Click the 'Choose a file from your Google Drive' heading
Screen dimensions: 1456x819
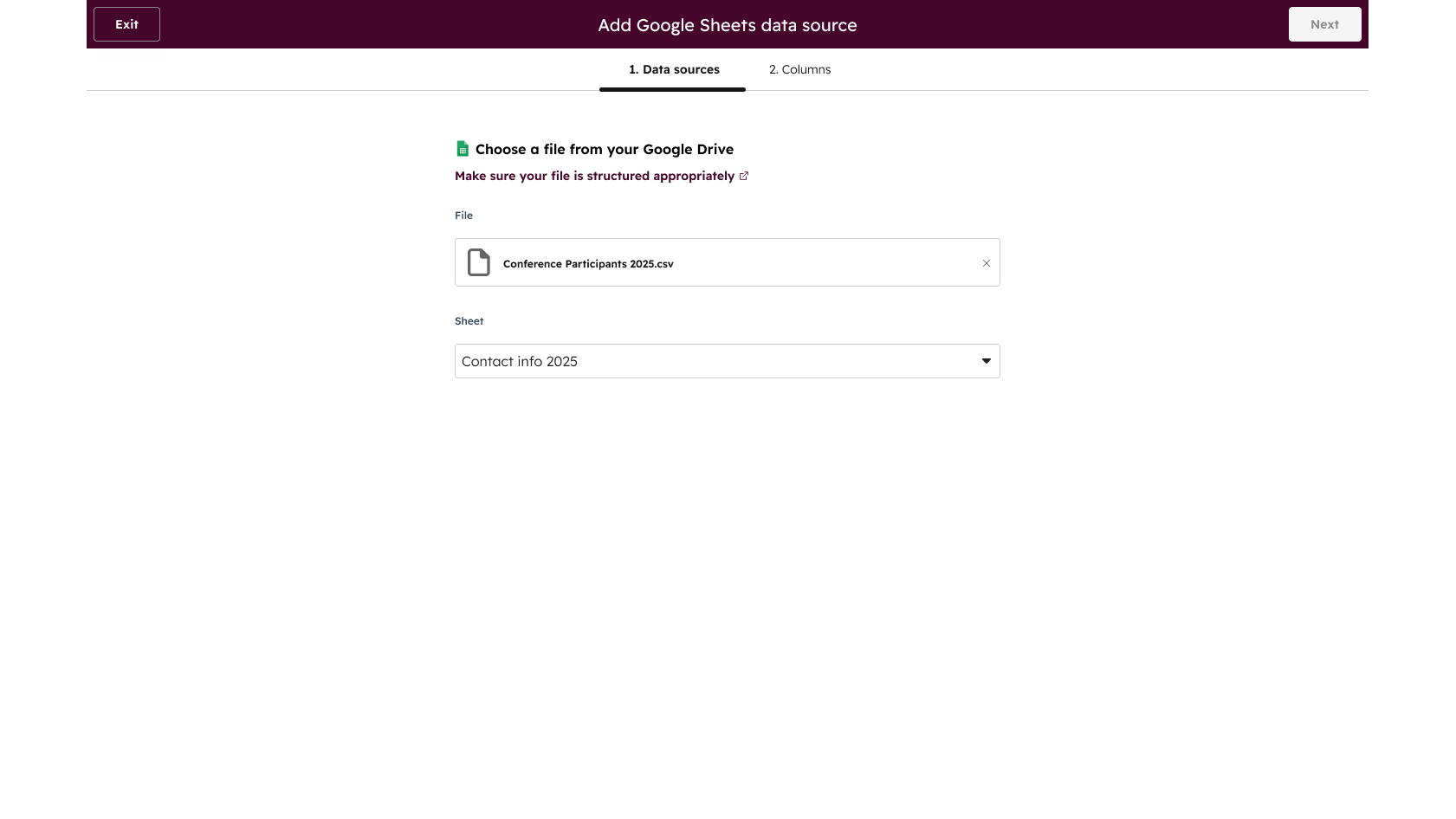[605, 149]
